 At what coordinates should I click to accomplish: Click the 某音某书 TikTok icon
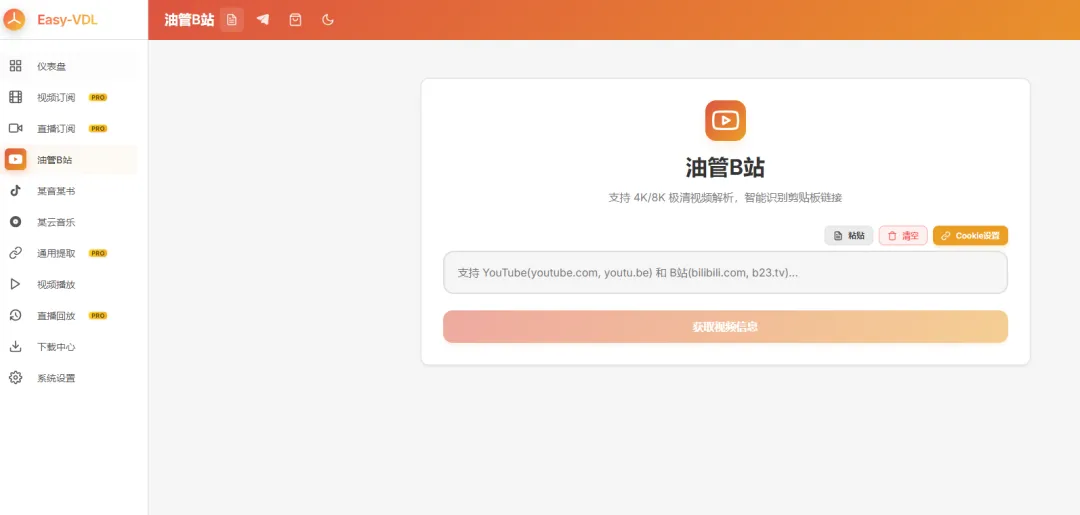click(15, 191)
